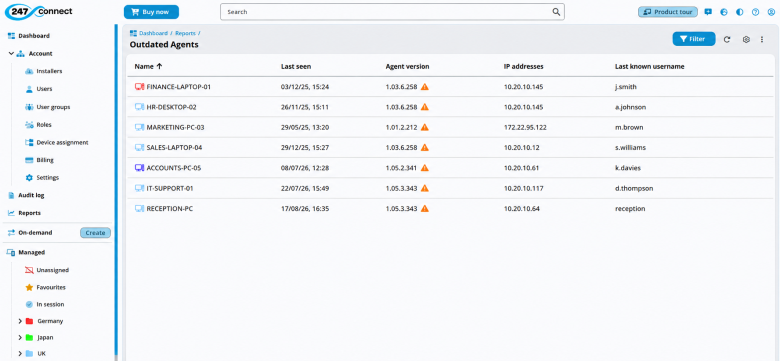Select the green Japan folder icon
The image size is (780, 361).
tap(29, 338)
